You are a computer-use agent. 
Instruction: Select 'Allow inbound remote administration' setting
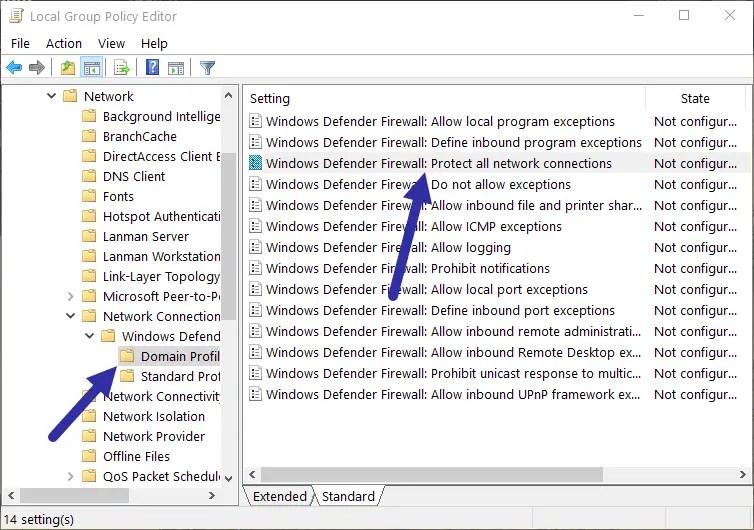point(453,331)
